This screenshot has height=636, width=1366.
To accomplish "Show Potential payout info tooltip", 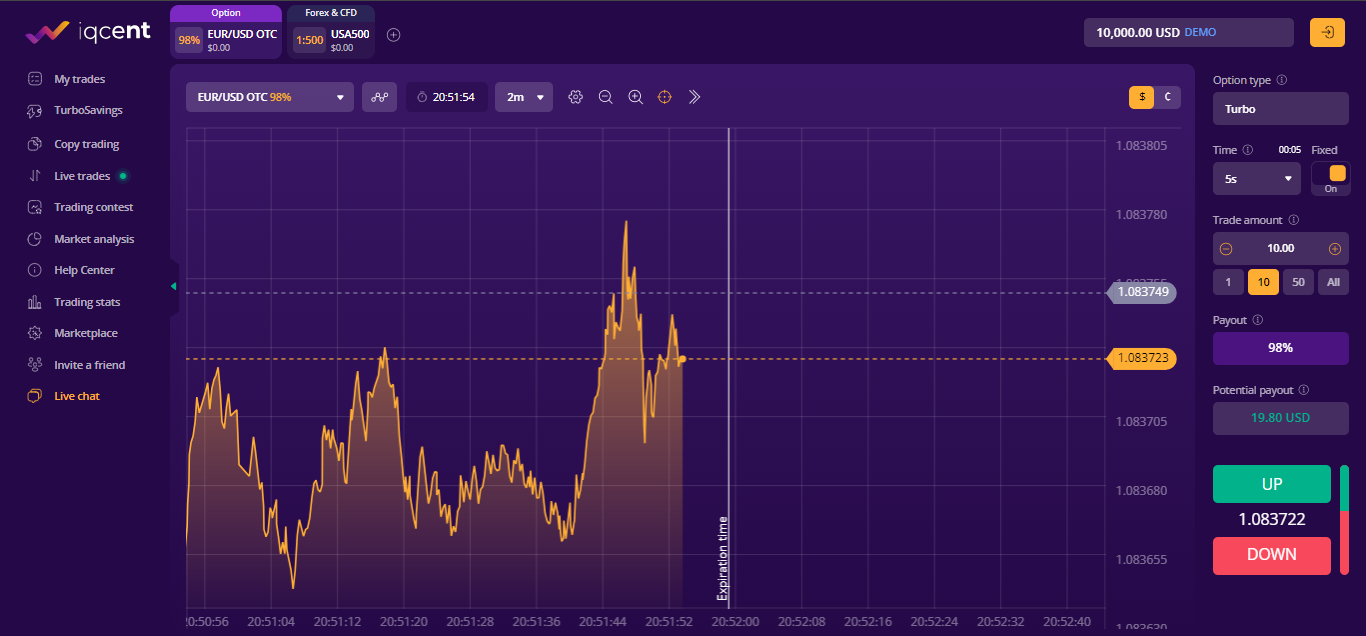I will 1304,390.
